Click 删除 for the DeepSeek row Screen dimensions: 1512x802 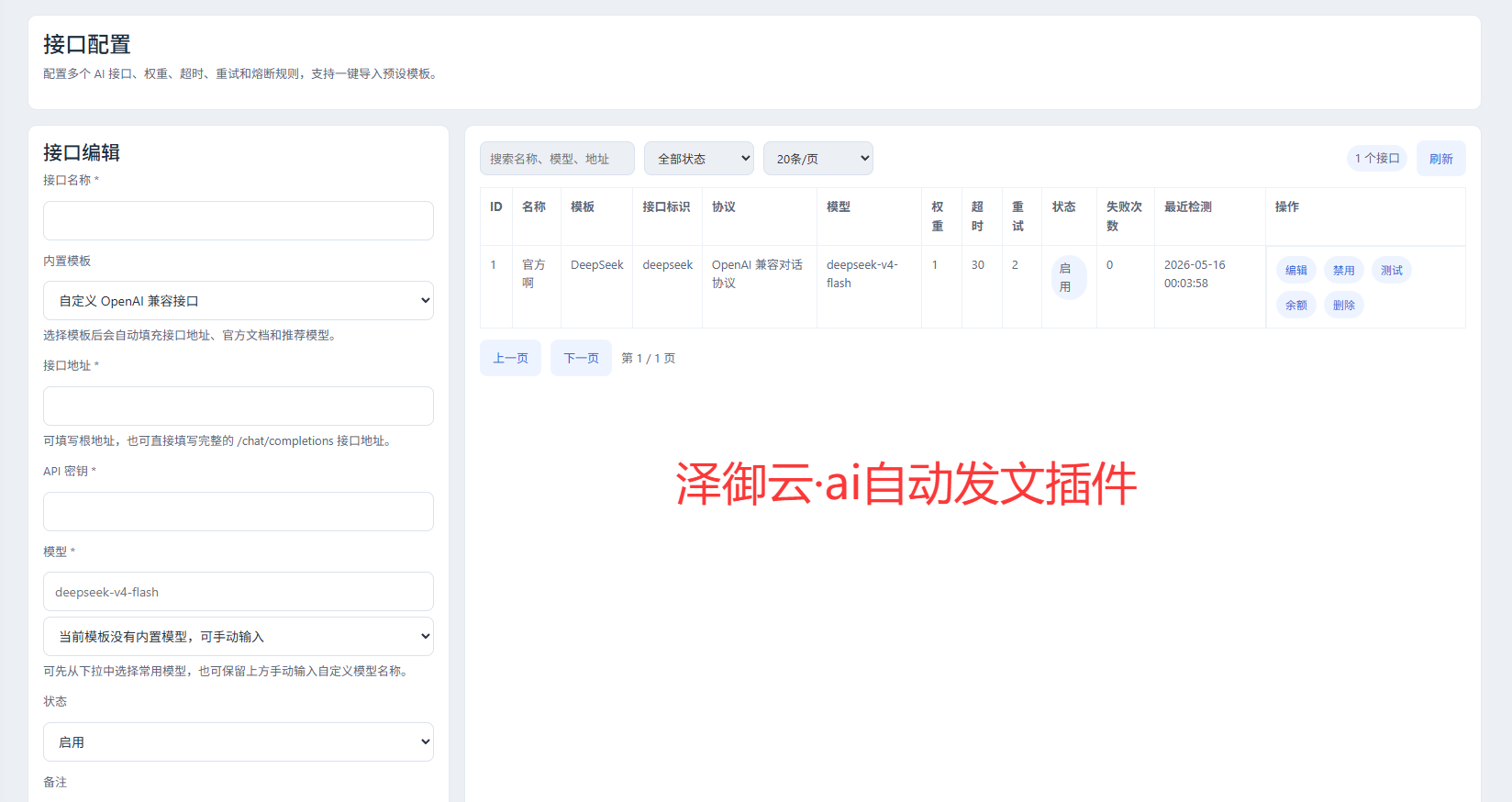(x=1344, y=305)
